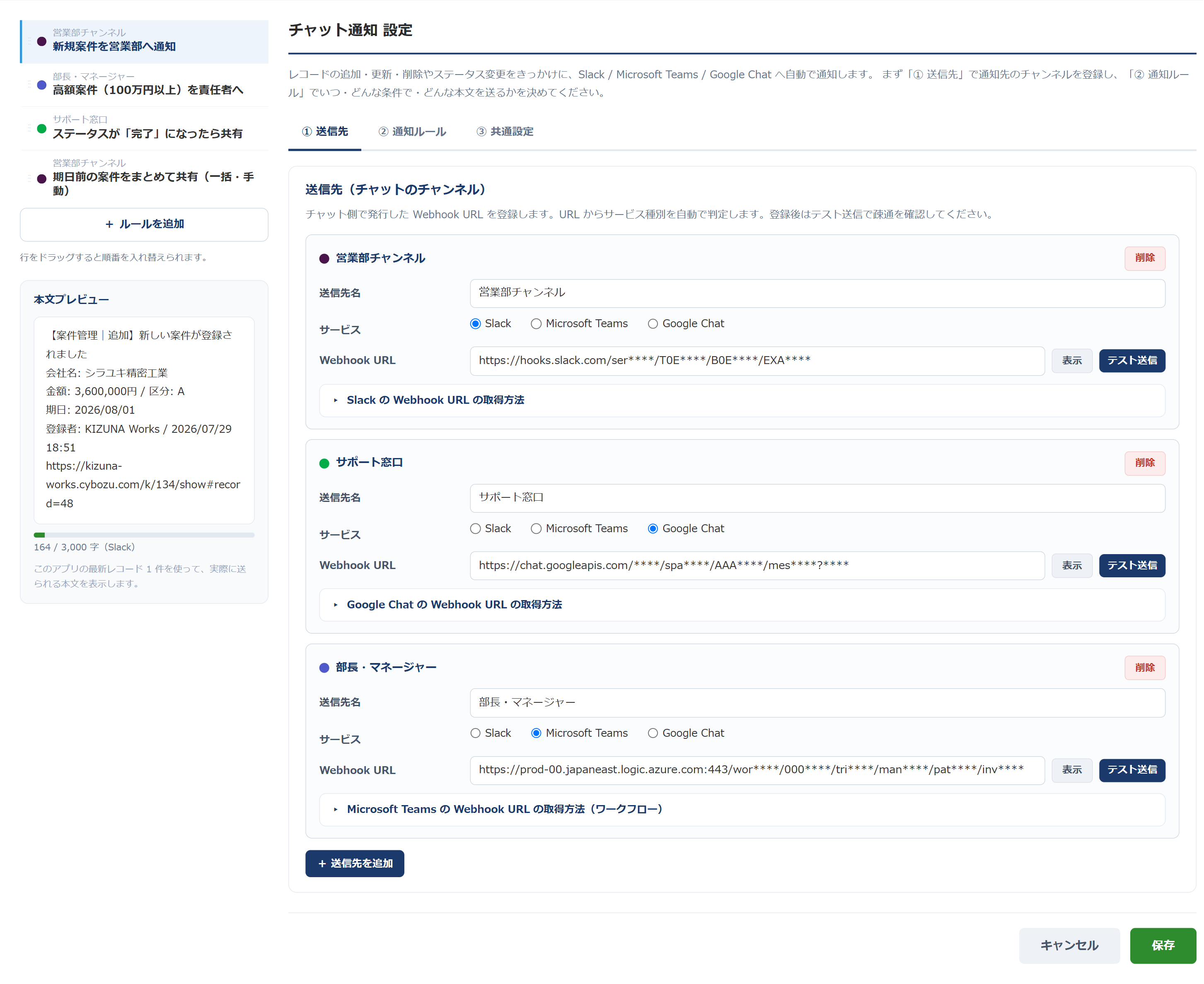Switch to the ③ 共通設定 tab
The height and width of the screenshot is (984, 1204).
point(505,132)
